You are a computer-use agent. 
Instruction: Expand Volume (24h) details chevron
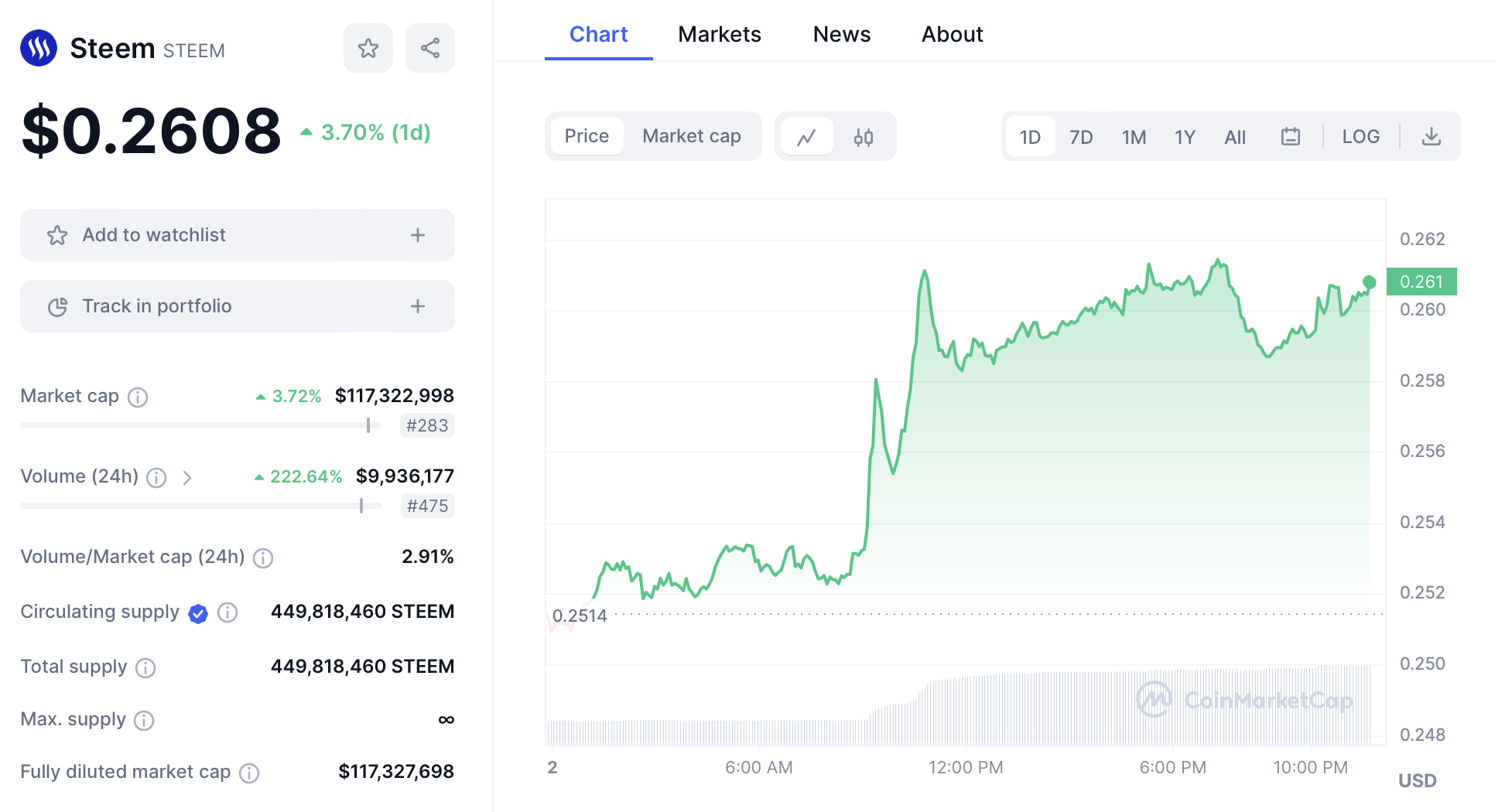[x=187, y=477]
